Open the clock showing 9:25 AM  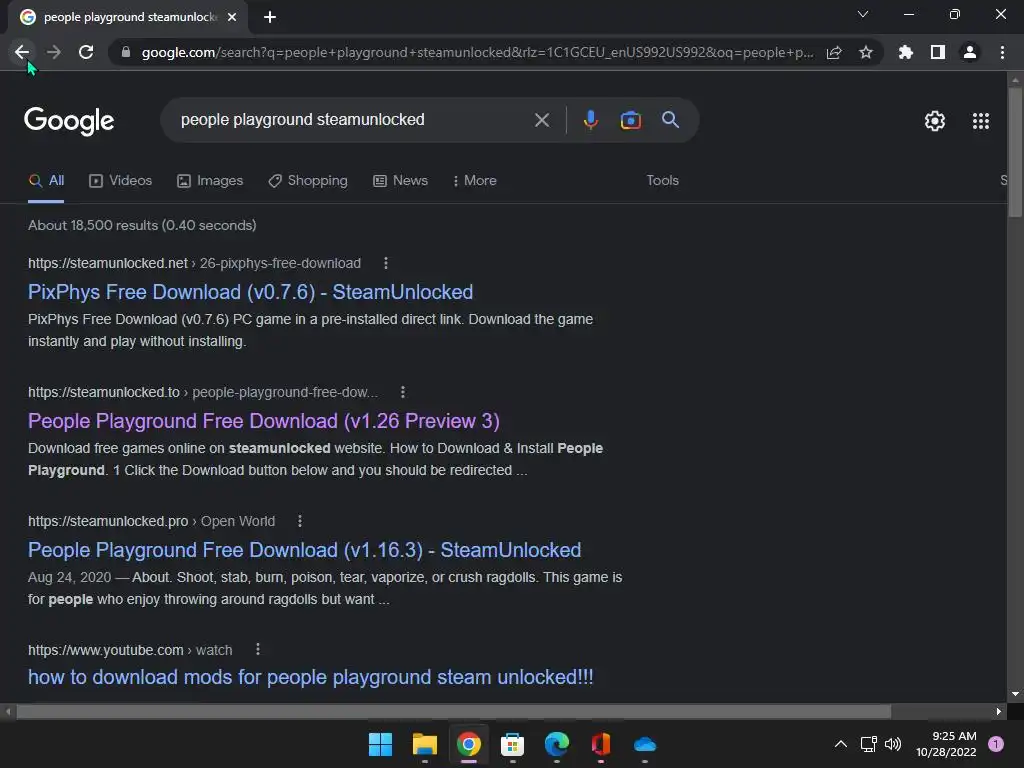point(946,744)
